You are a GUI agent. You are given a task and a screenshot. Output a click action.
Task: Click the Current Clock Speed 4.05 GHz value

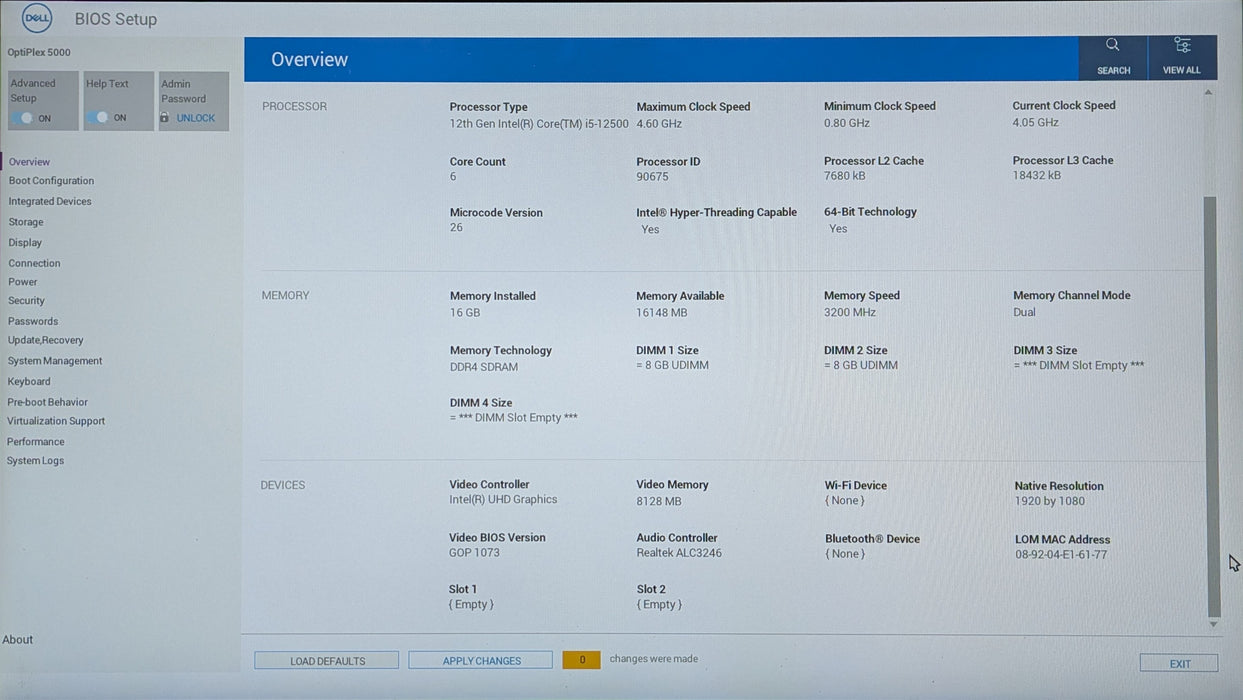1035,122
